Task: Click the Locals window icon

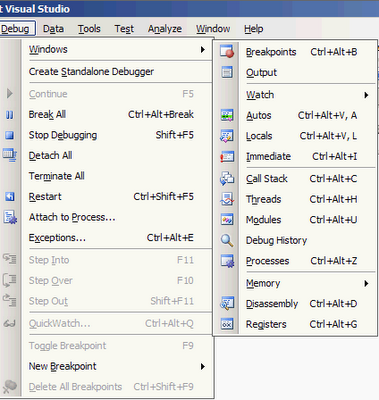Action: point(227,136)
